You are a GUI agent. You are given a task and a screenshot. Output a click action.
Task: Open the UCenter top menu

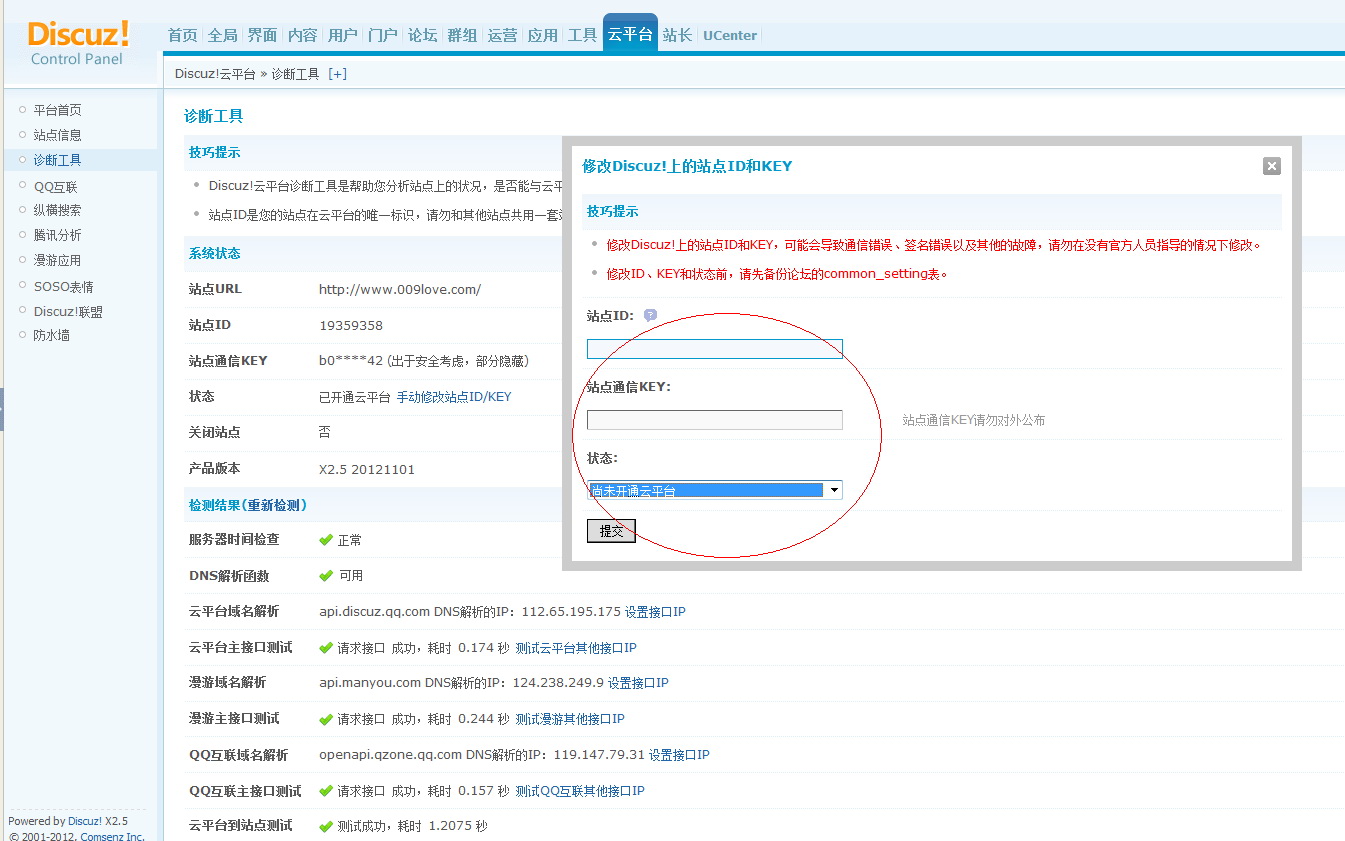[x=730, y=35]
